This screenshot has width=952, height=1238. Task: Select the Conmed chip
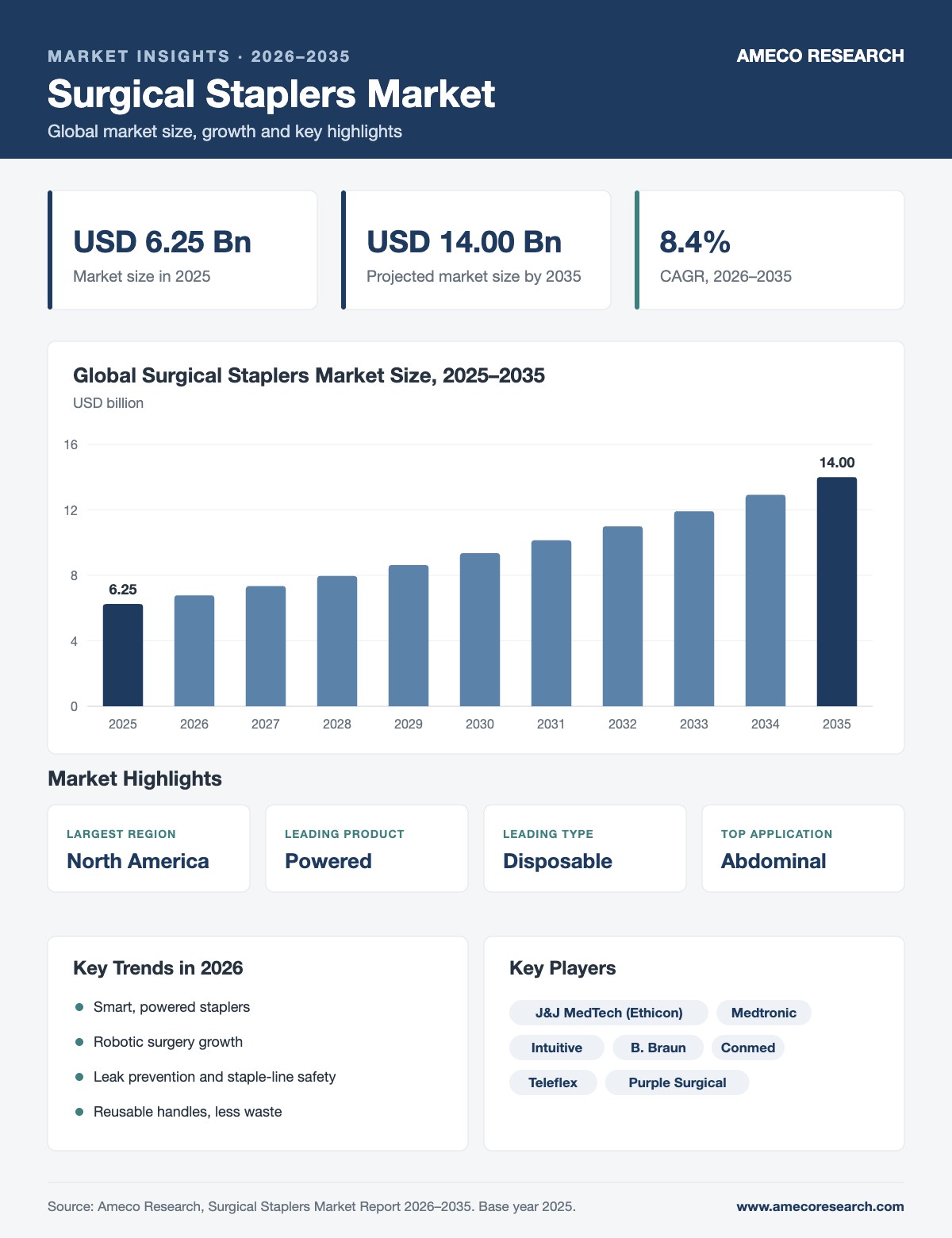coord(748,1048)
